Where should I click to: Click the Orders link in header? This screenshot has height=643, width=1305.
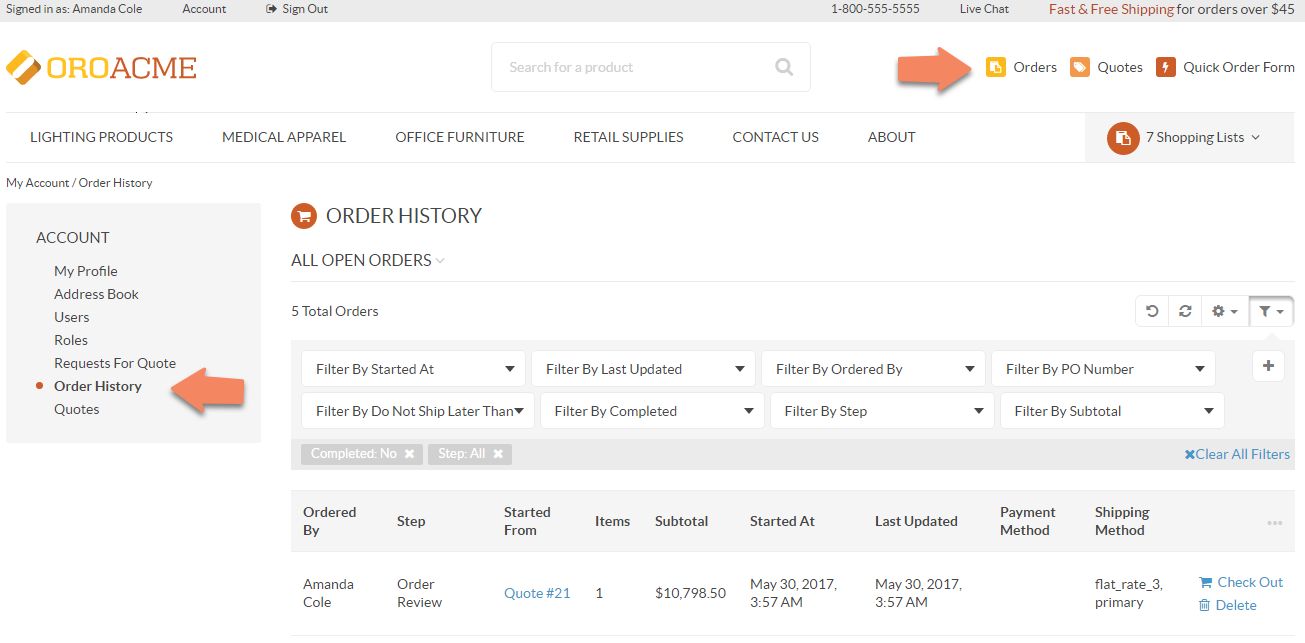[x=1035, y=67]
